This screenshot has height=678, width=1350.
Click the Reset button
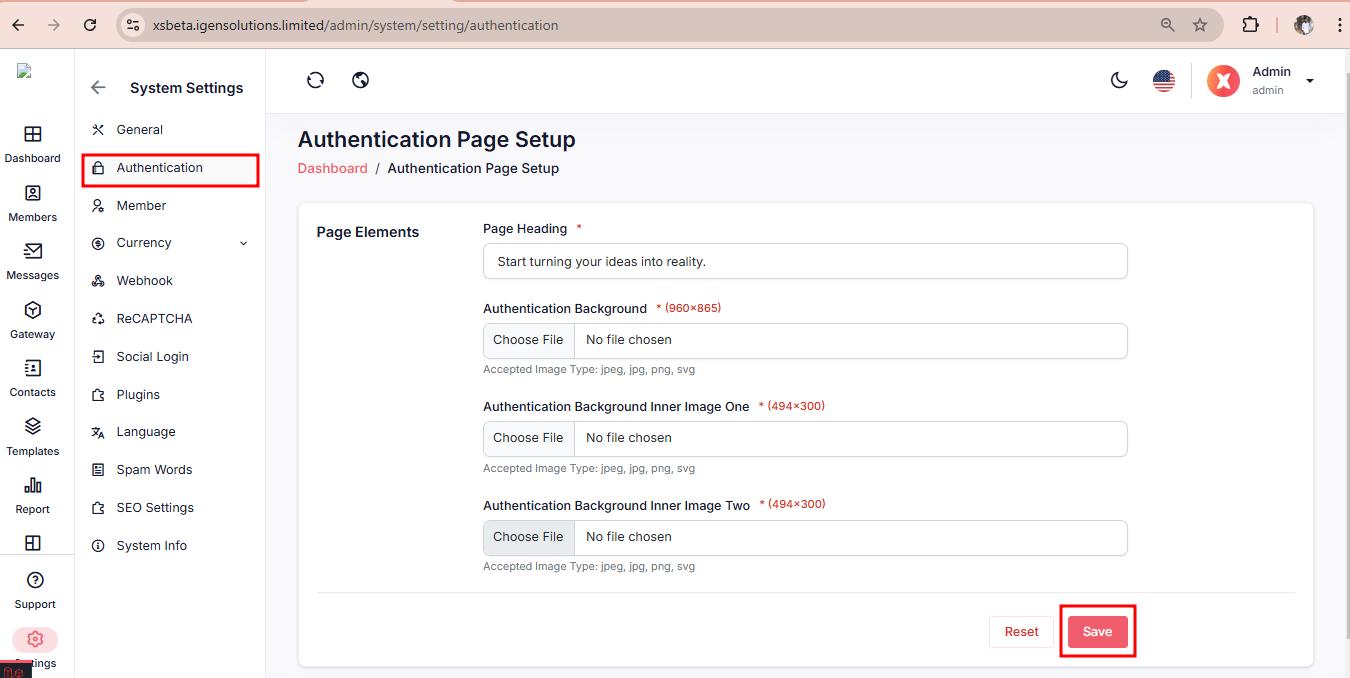coord(1021,632)
